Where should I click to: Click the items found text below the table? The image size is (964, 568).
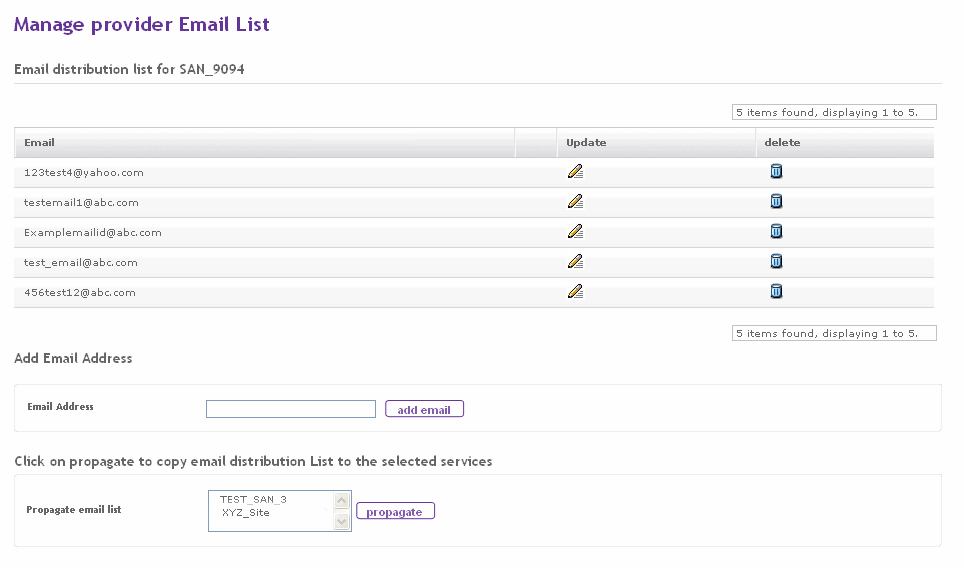[x=827, y=334]
